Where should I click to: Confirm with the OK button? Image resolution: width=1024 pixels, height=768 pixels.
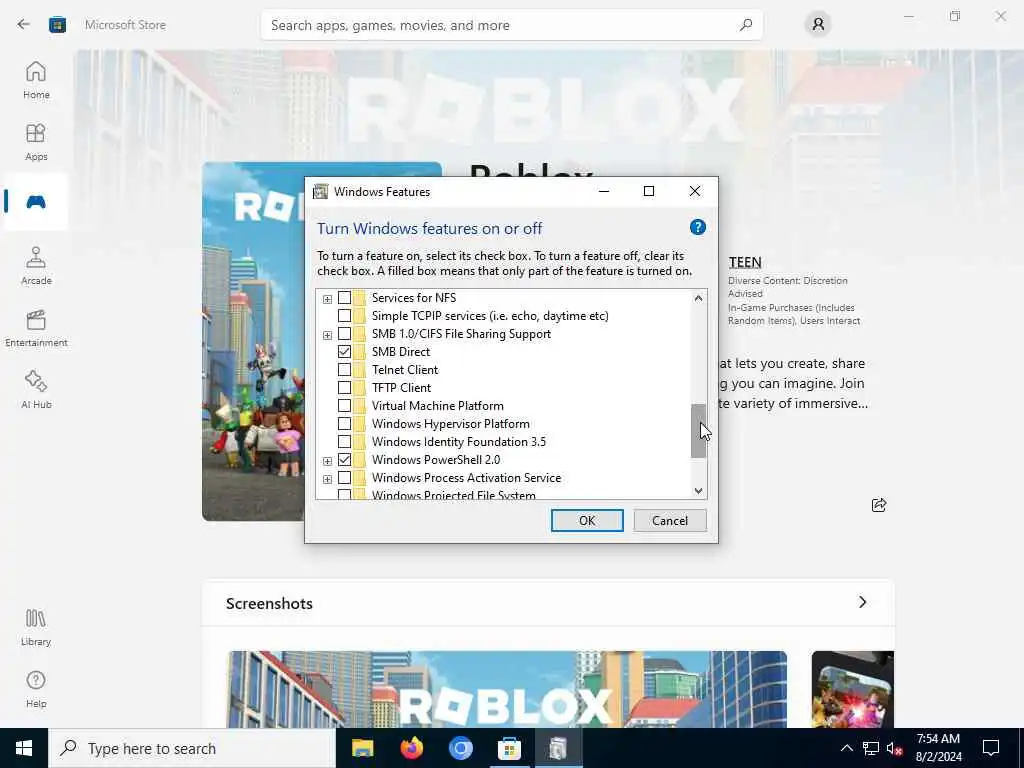(586, 520)
